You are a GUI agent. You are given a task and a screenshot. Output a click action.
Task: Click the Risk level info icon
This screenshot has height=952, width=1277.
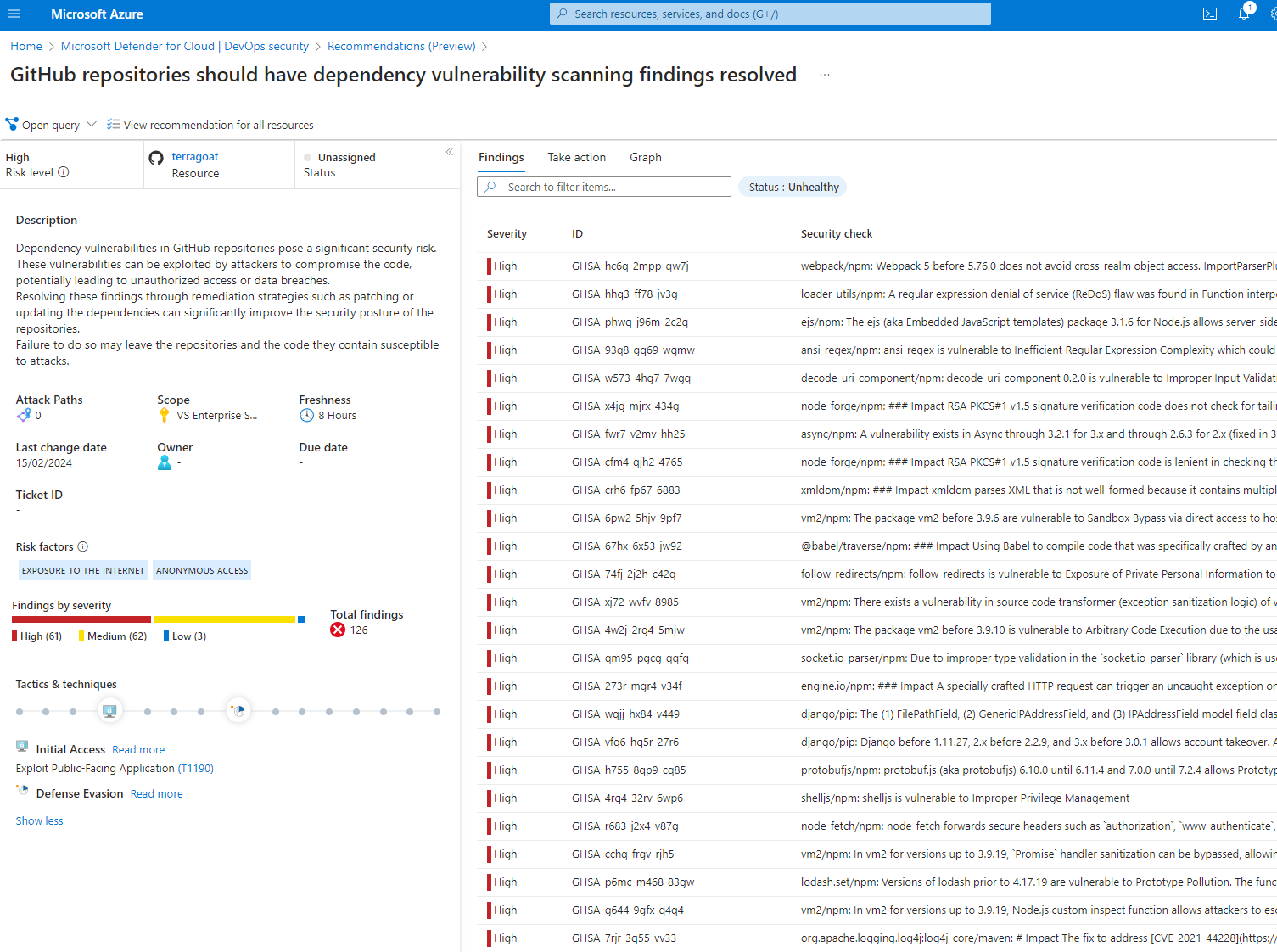64,172
